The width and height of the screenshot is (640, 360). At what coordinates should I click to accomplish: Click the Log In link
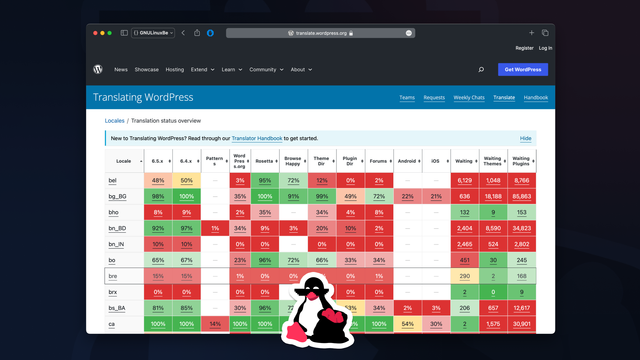pyautogui.click(x=545, y=48)
